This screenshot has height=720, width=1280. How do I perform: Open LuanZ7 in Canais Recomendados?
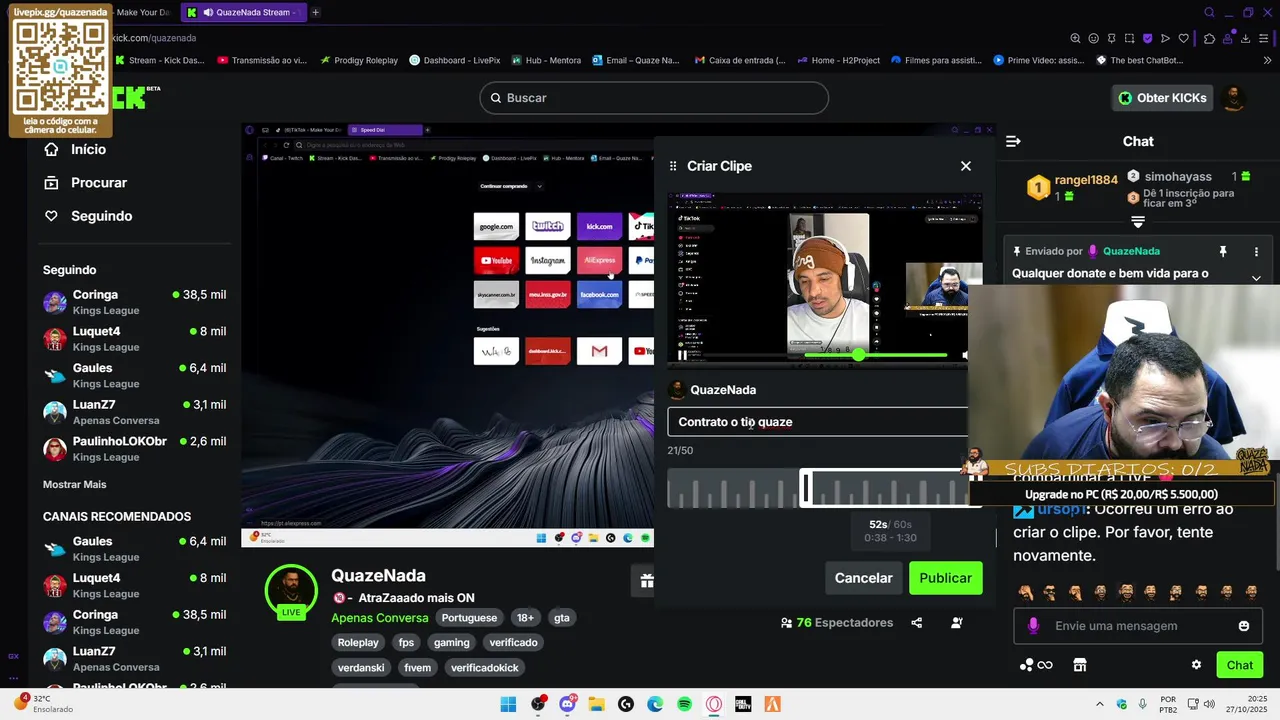pyautogui.click(x=134, y=659)
